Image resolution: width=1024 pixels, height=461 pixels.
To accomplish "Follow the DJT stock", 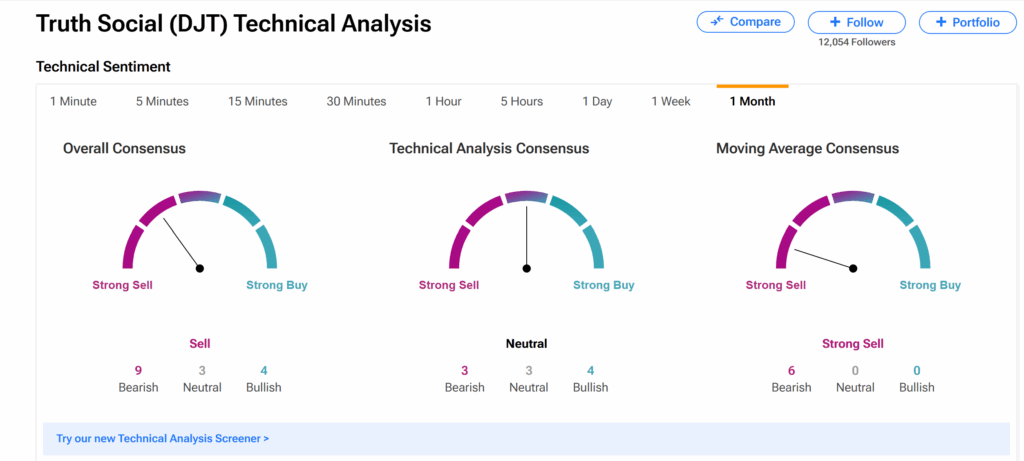I will tap(857, 22).
